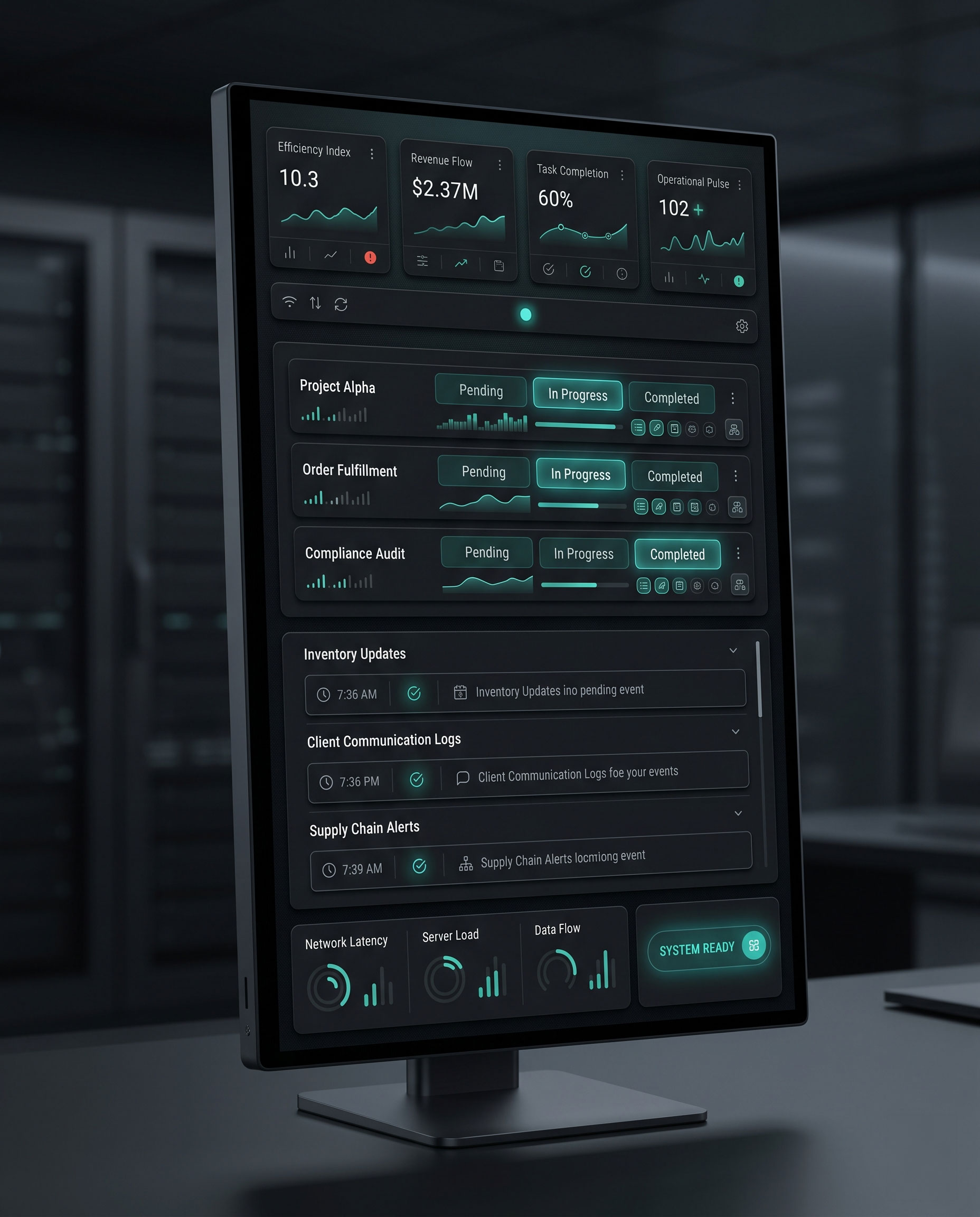Click the org chart icon in Supply Chain entry
Screen dimensions: 980x1217
point(466,864)
